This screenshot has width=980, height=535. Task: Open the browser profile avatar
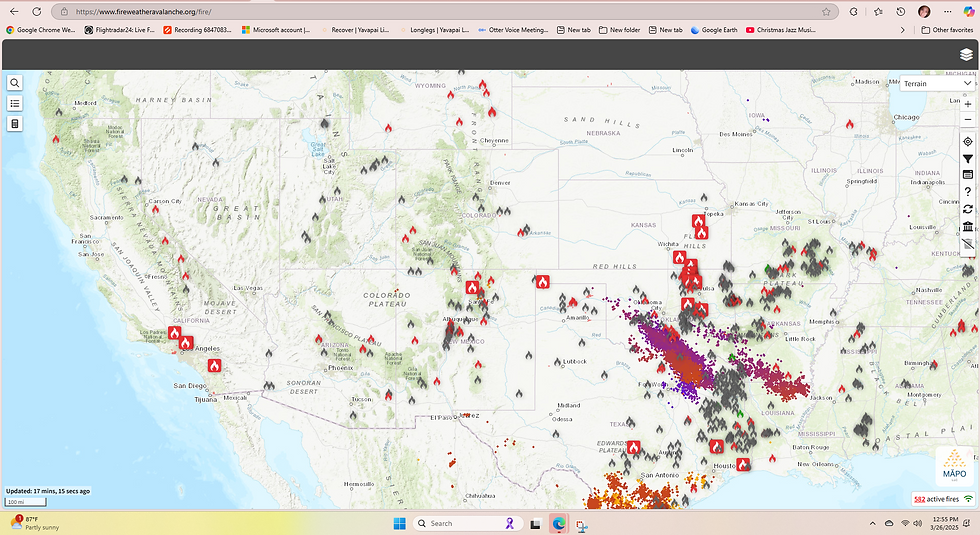924,11
